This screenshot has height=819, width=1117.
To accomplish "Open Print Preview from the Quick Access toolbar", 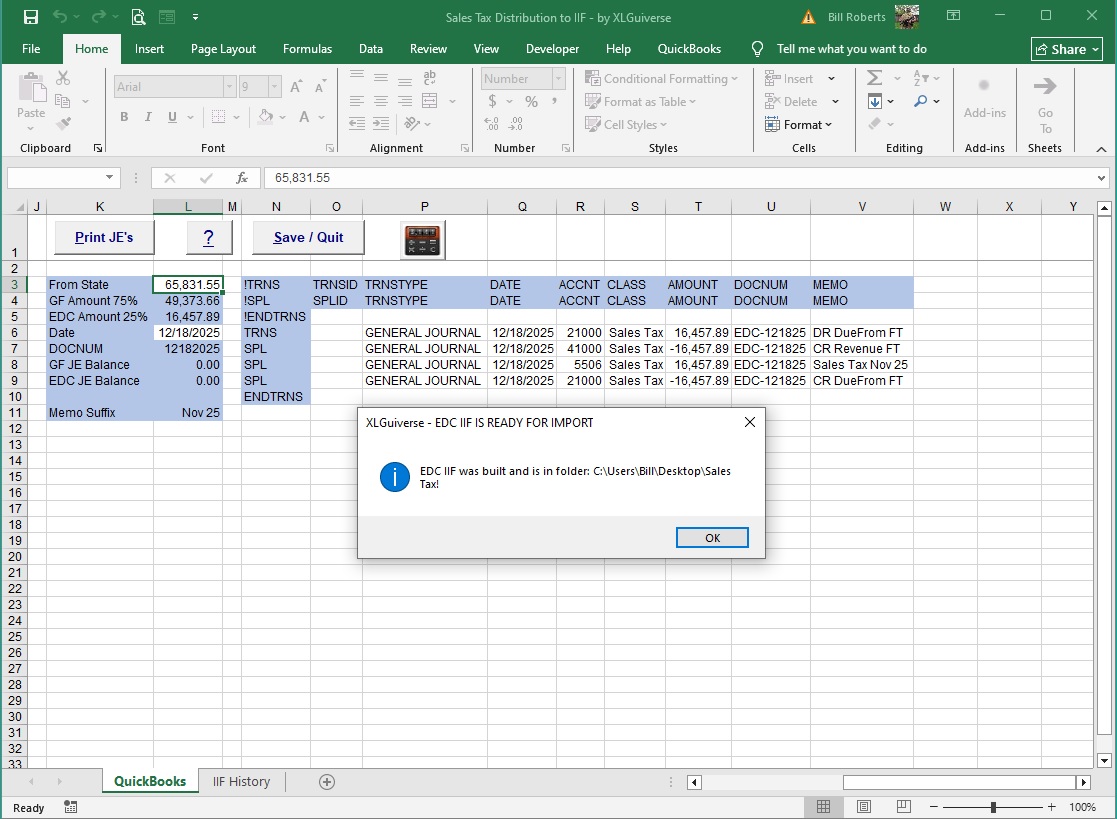I will (138, 17).
